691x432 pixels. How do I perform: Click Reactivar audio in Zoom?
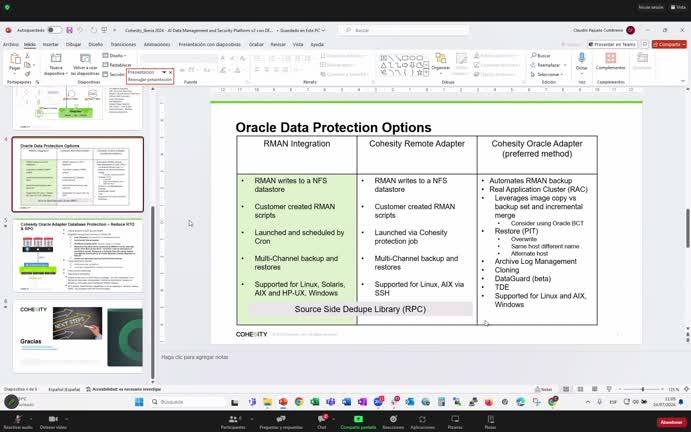[18, 422]
